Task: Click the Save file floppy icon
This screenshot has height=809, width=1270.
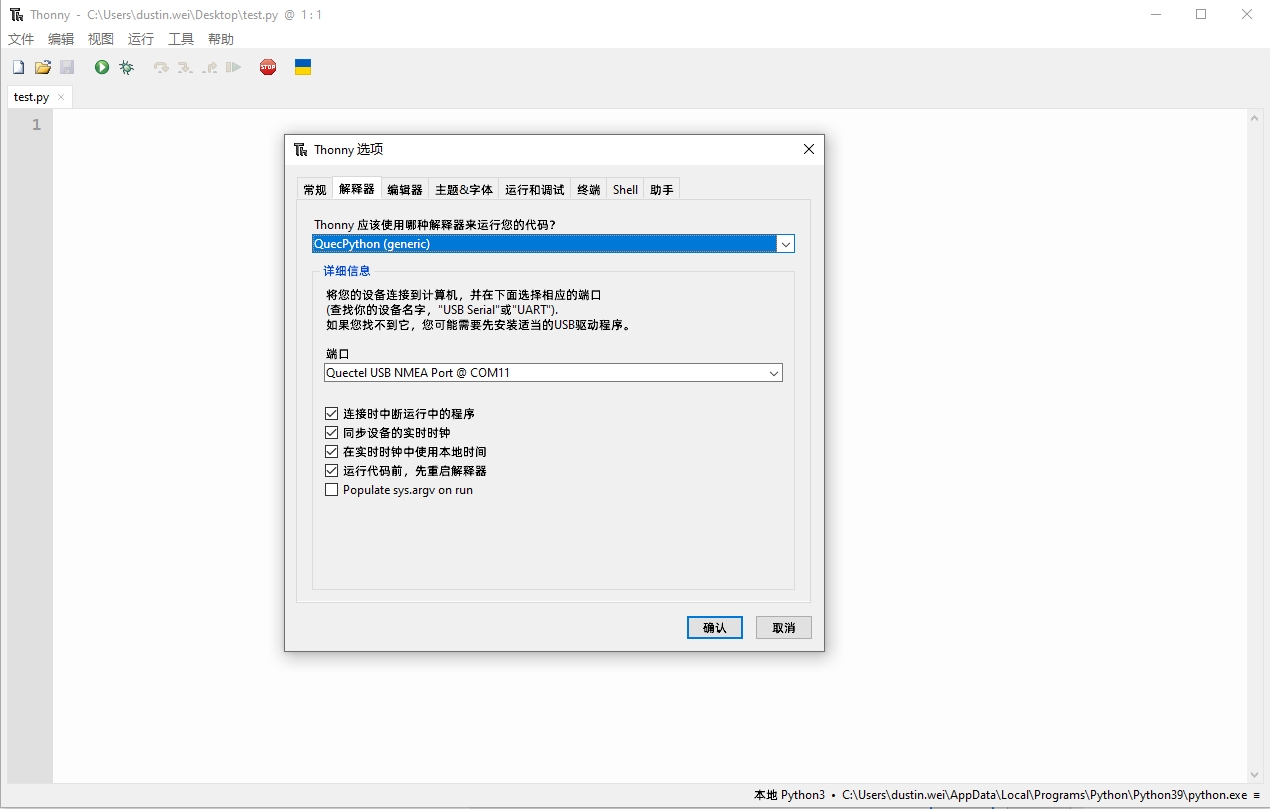Action: [67, 67]
